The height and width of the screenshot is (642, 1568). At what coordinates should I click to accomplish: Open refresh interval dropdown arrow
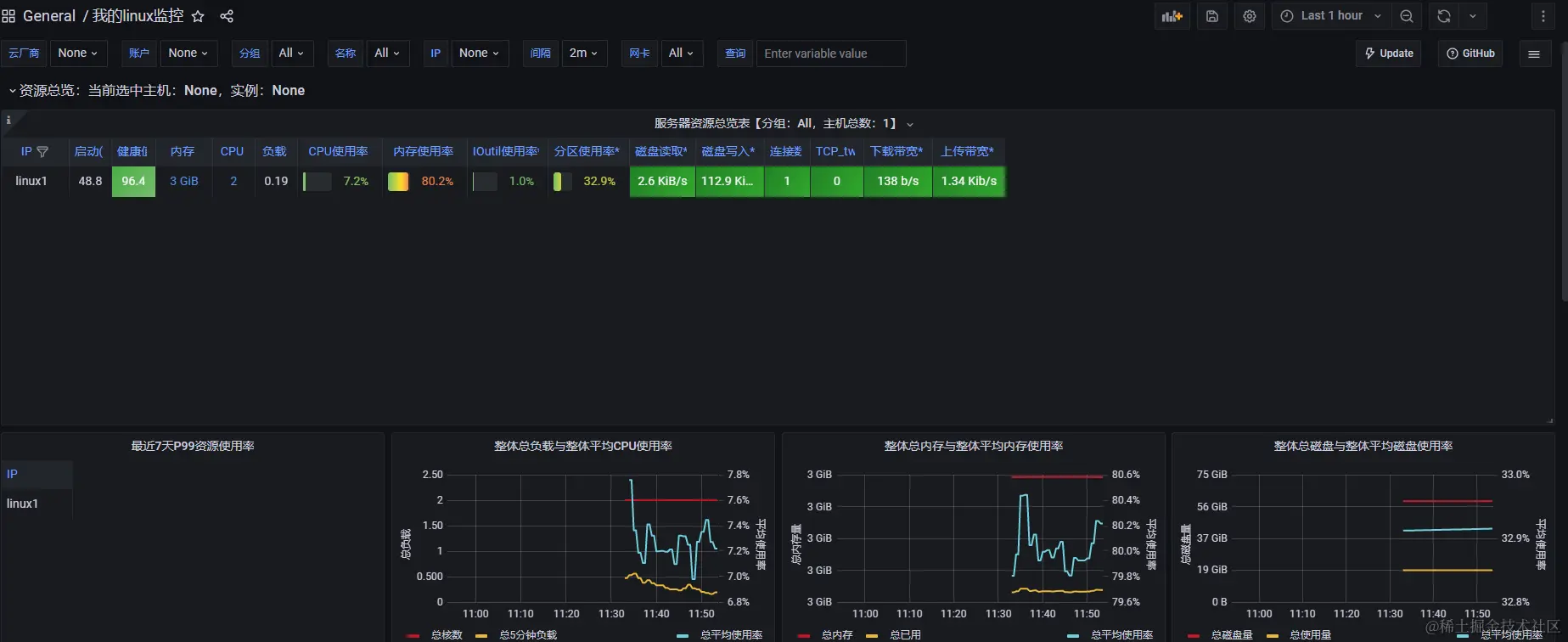(1473, 16)
